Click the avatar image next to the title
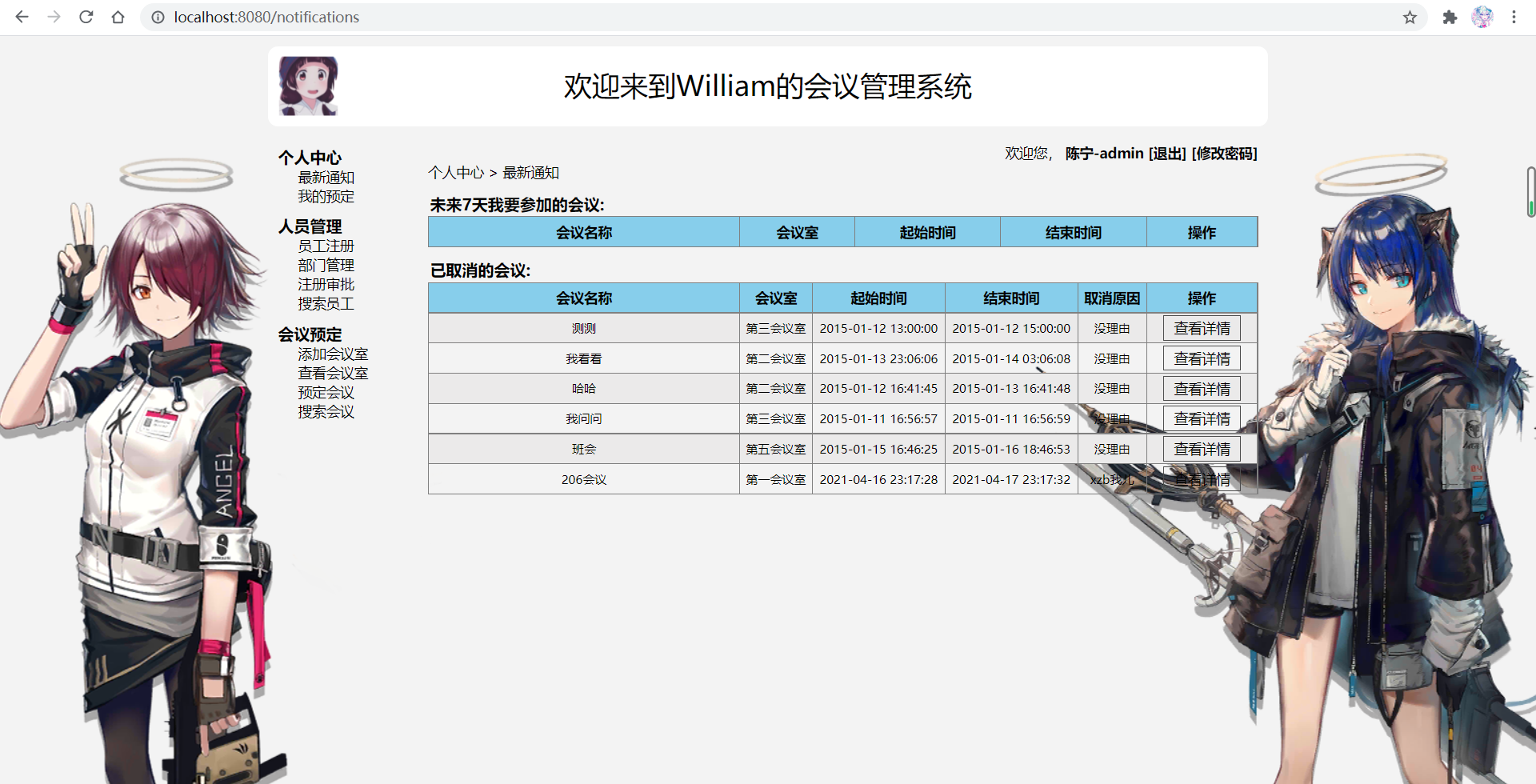This screenshot has height=784, width=1536. pyautogui.click(x=308, y=86)
